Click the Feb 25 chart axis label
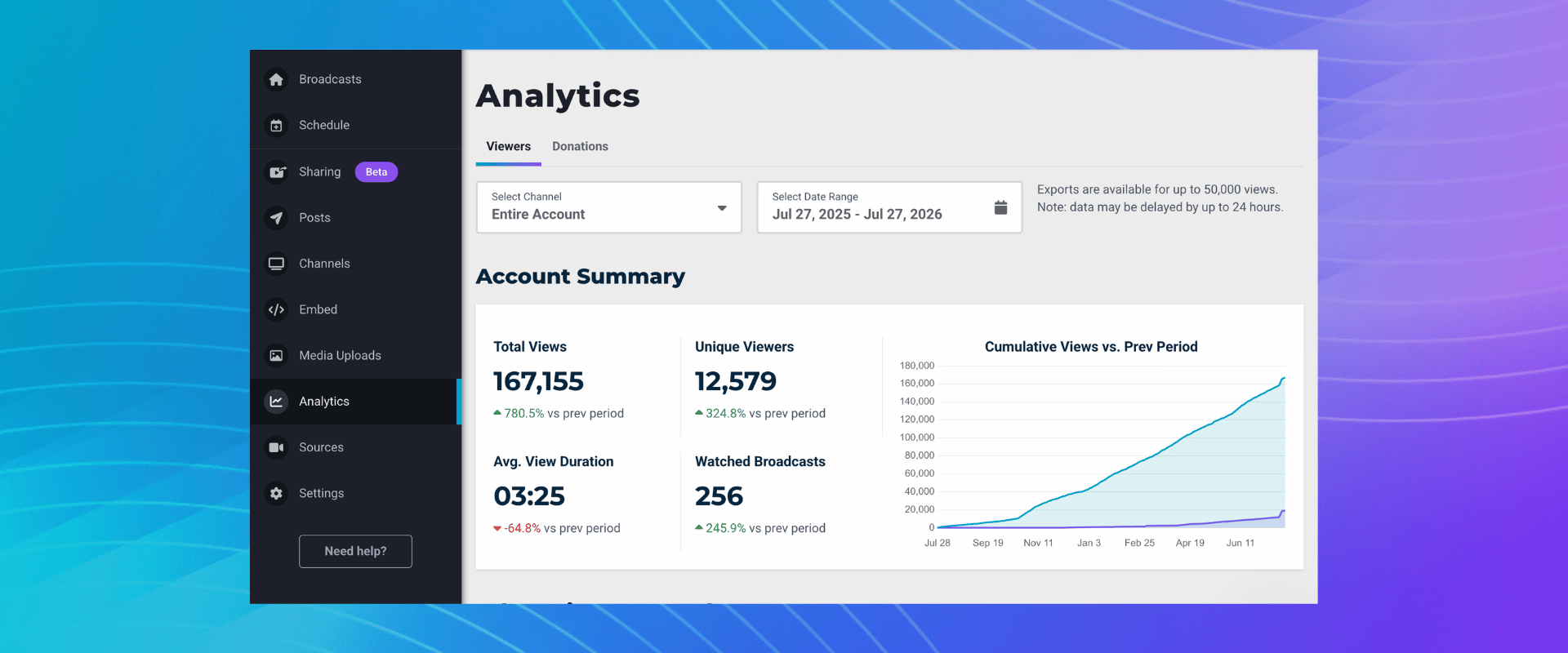The image size is (1568, 653). tap(1139, 543)
